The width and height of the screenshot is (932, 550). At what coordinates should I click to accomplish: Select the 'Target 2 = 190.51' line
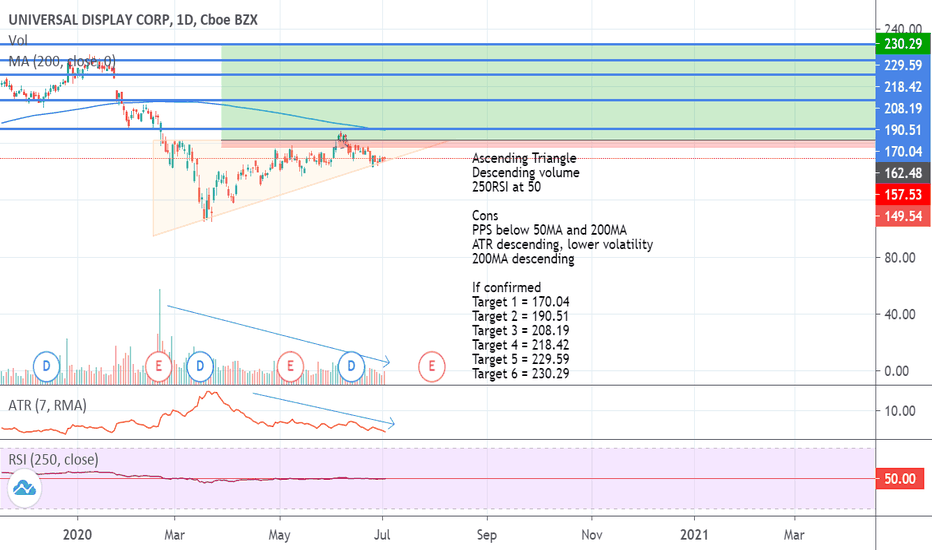[521, 316]
